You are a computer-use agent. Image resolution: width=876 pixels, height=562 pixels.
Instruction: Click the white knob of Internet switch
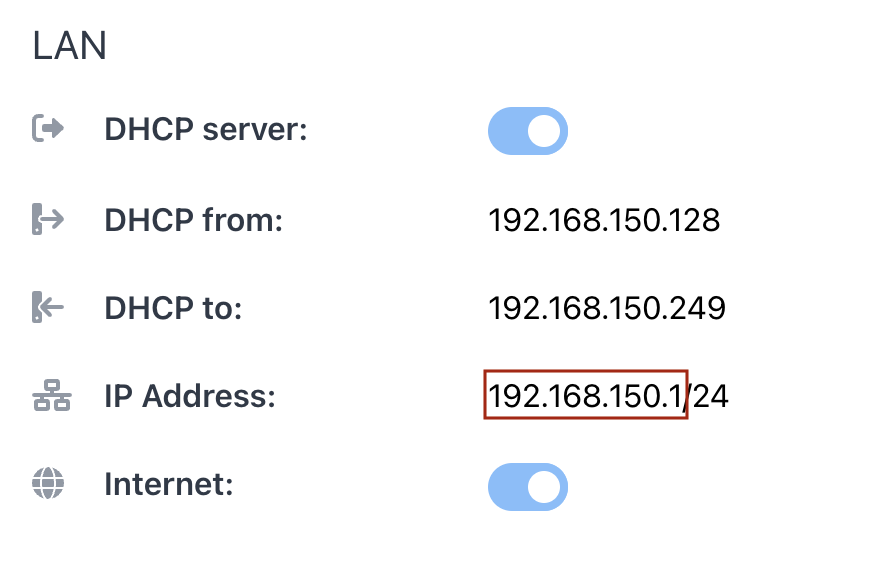click(x=544, y=487)
